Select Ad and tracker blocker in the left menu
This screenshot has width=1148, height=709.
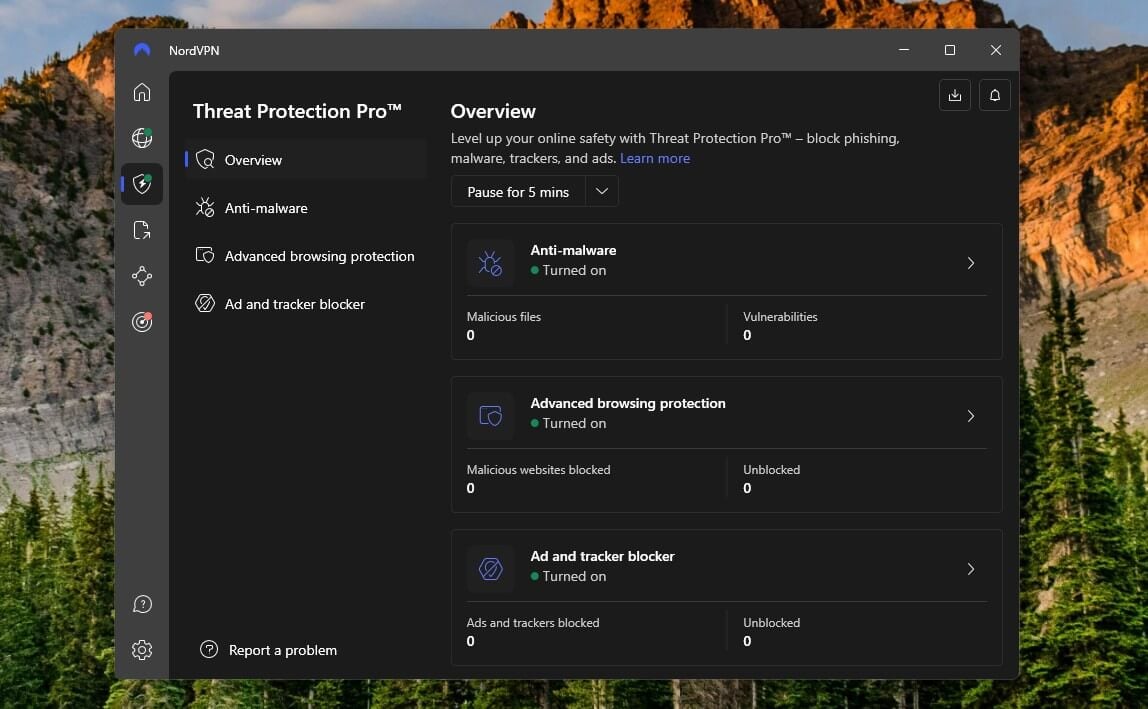point(306,304)
